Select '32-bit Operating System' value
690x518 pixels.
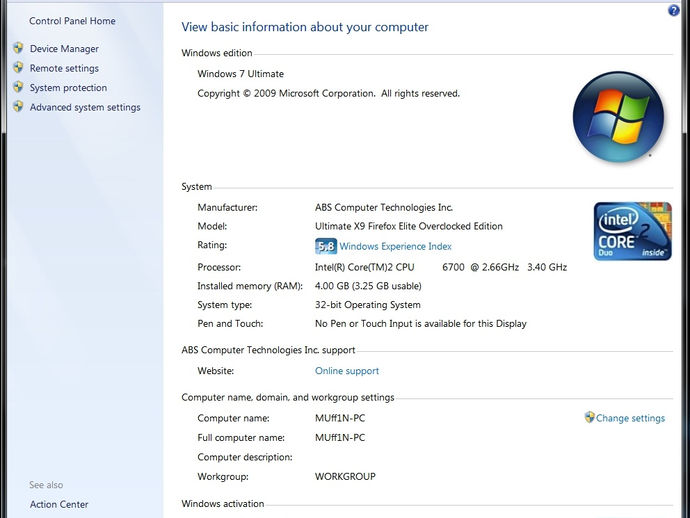tap(367, 305)
